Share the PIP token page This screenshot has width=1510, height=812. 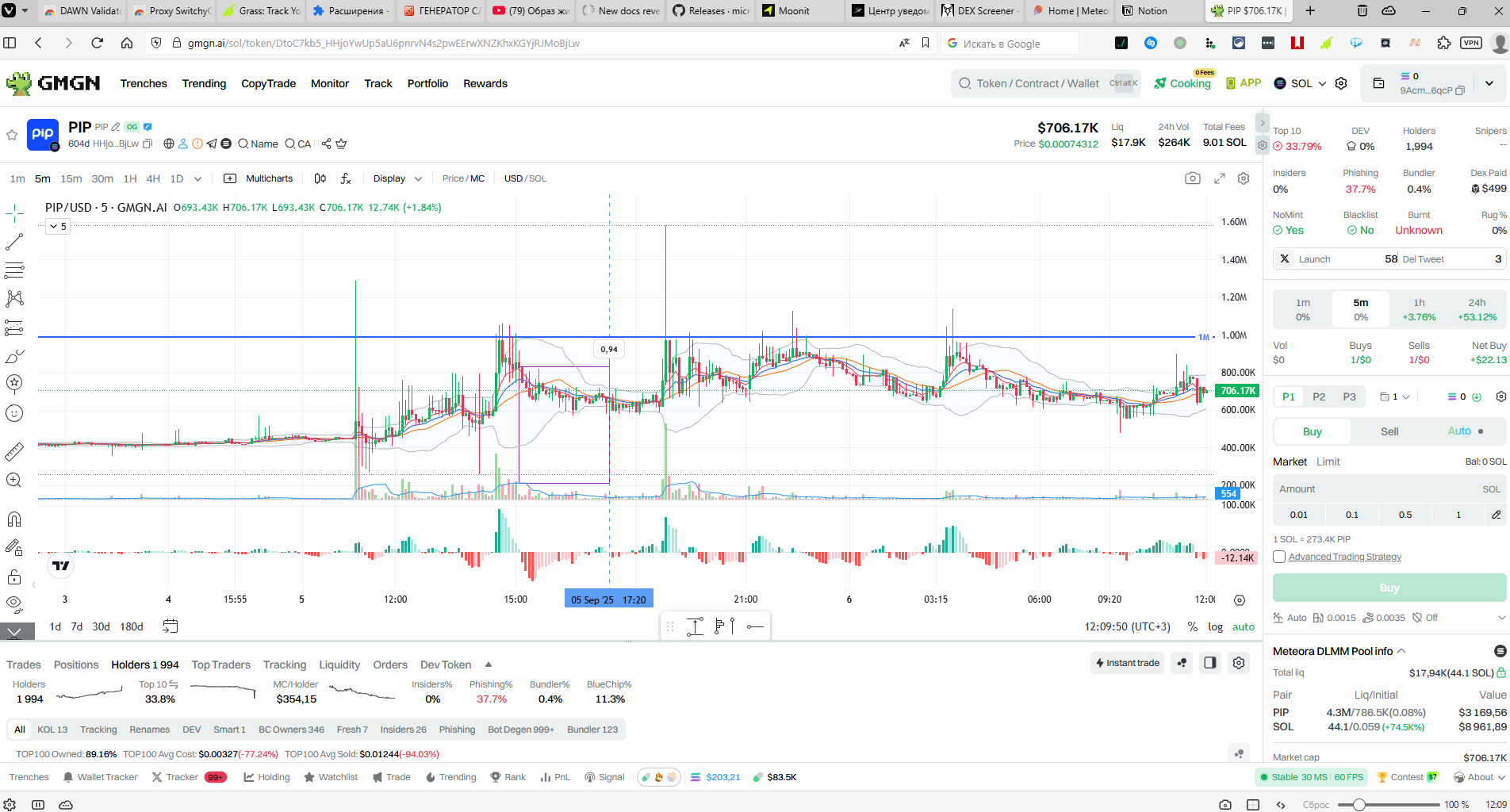tap(326, 144)
